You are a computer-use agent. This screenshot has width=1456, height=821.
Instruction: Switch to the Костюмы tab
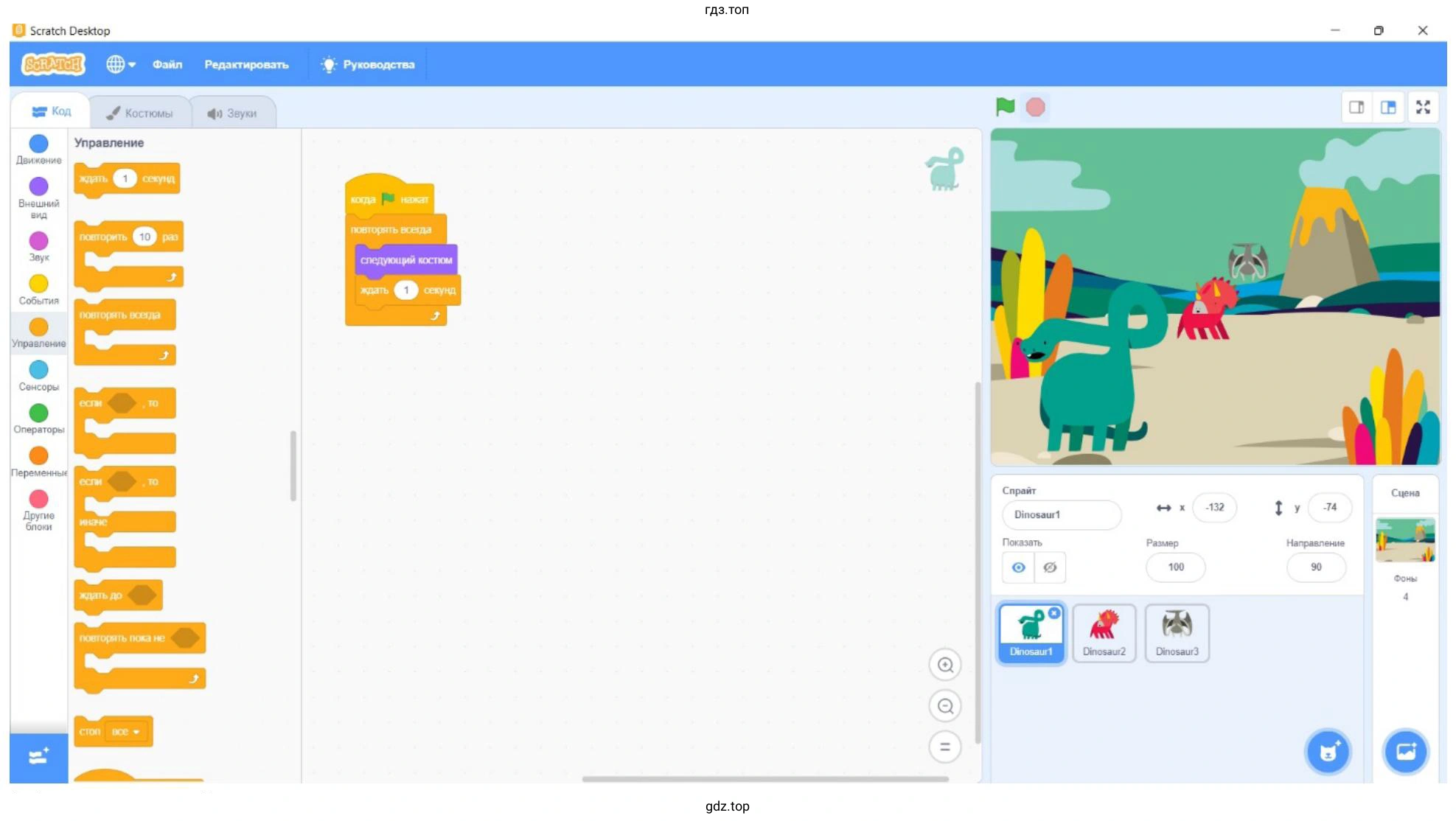click(x=140, y=113)
